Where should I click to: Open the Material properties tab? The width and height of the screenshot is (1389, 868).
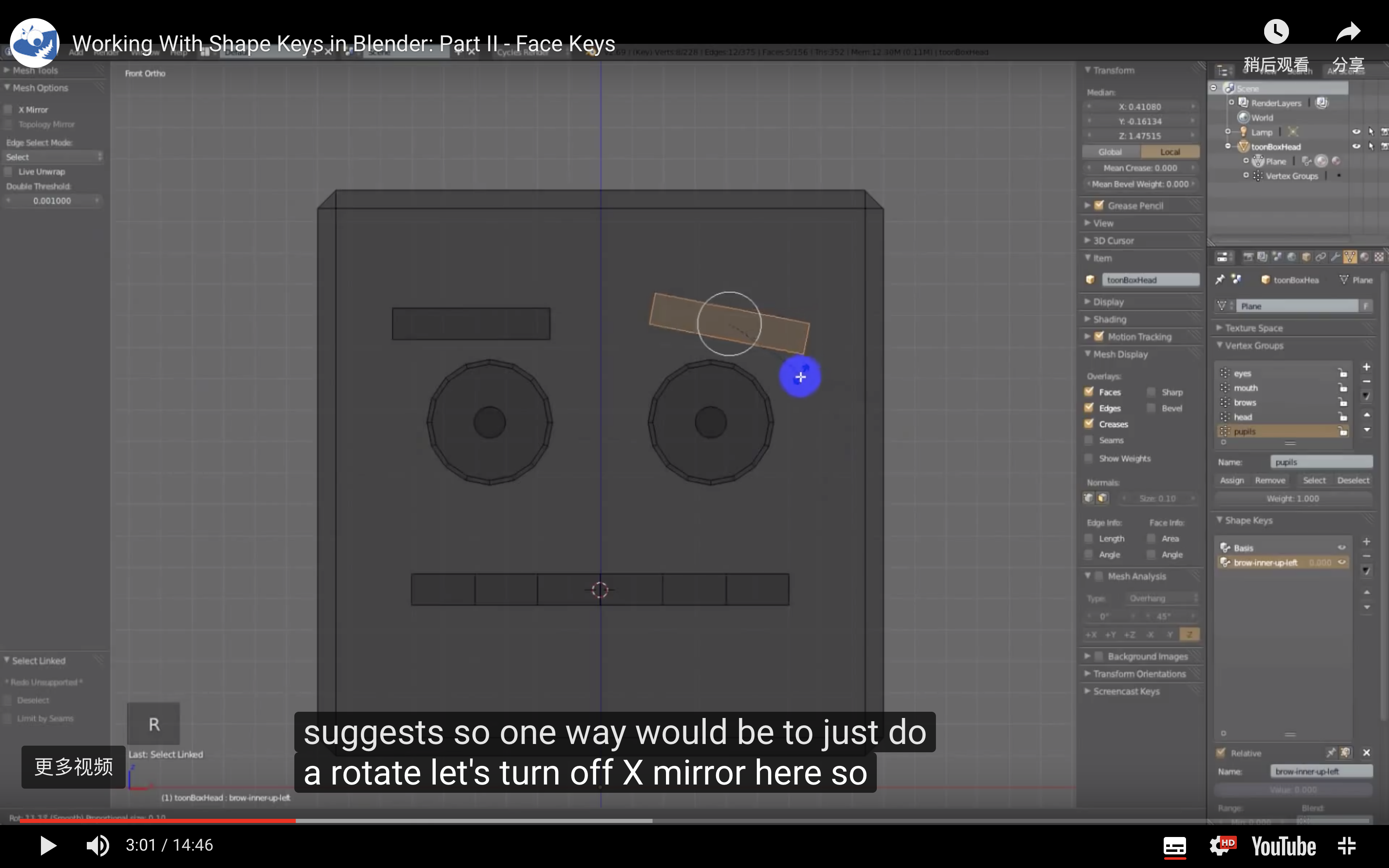coord(1363,257)
